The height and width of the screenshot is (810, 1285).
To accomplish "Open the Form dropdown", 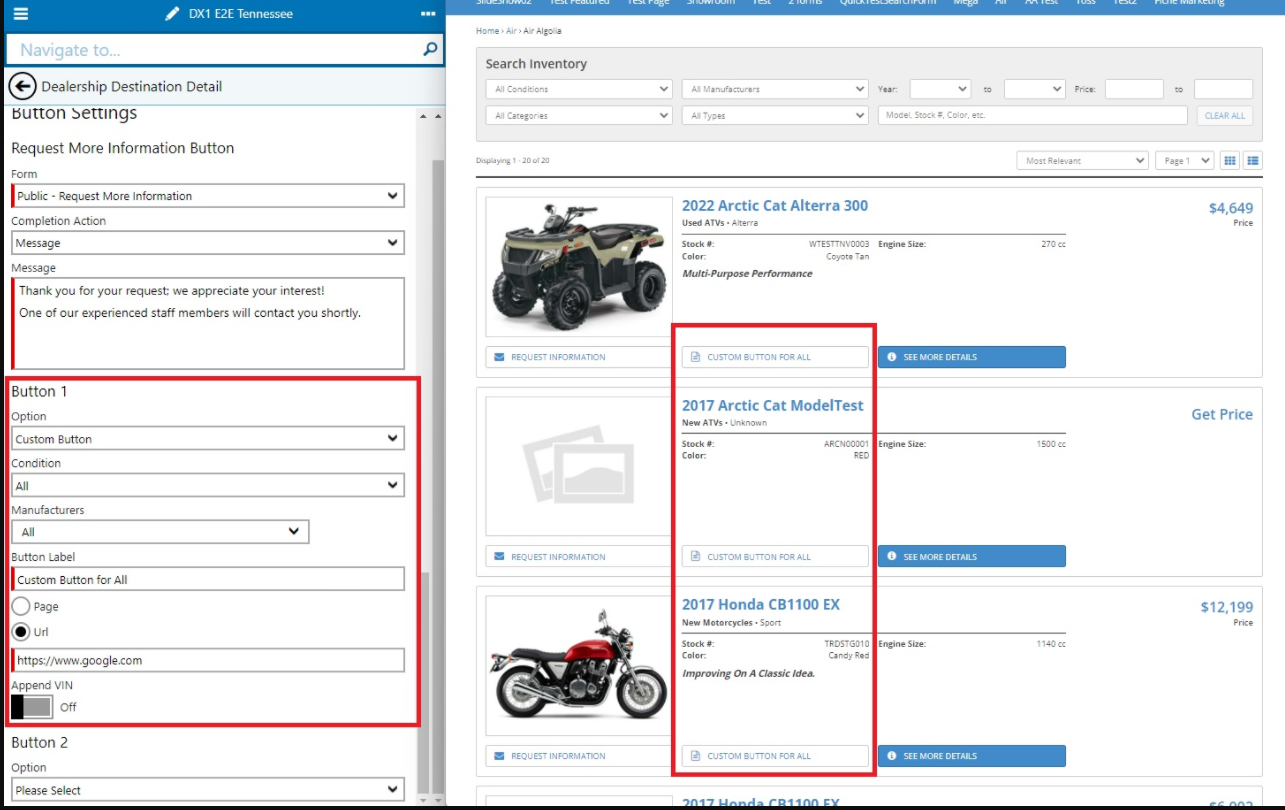I will point(208,196).
